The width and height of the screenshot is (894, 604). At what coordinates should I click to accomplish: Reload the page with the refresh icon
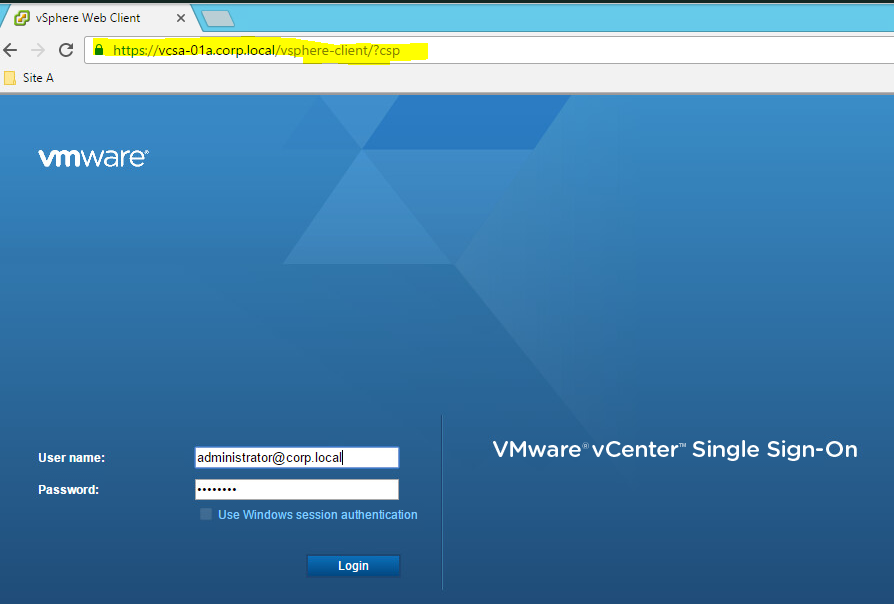click(x=66, y=50)
